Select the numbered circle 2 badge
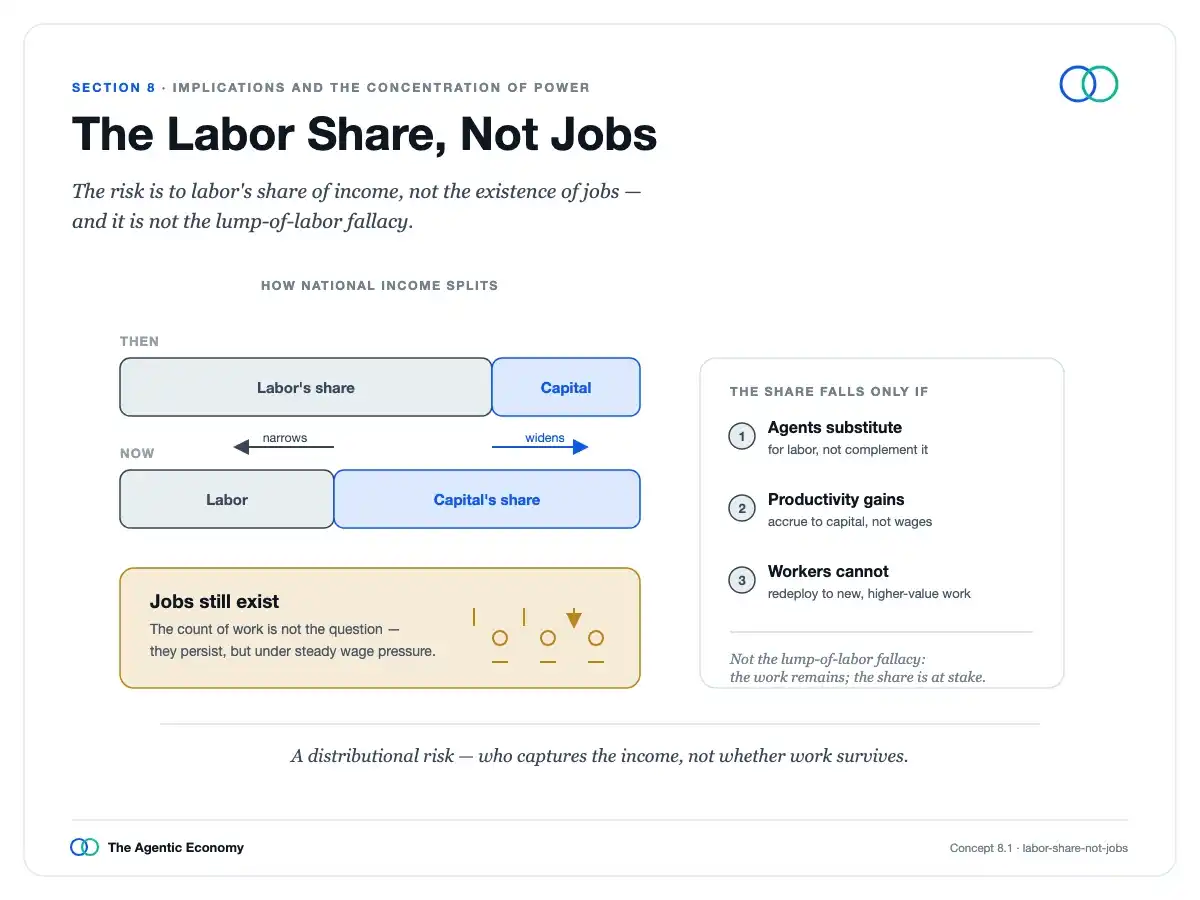Viewport: 1200px width, 900px height. point(742,509)
